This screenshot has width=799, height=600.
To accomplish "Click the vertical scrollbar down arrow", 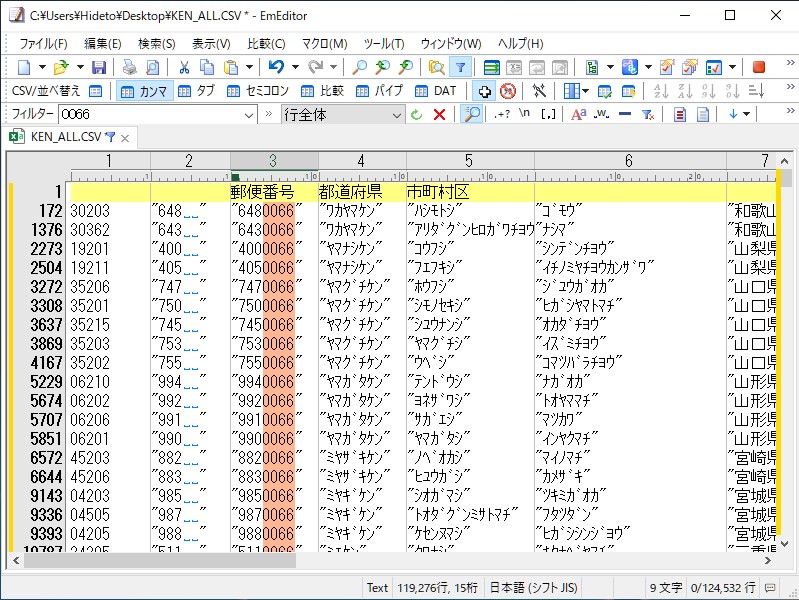I will [x=785, y=544].
